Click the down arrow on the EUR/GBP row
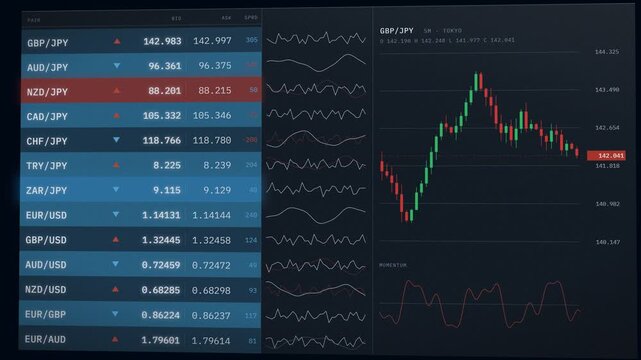The height and width of the screenshot is (360, 641). pyautogui.click(x=115, y=314)
